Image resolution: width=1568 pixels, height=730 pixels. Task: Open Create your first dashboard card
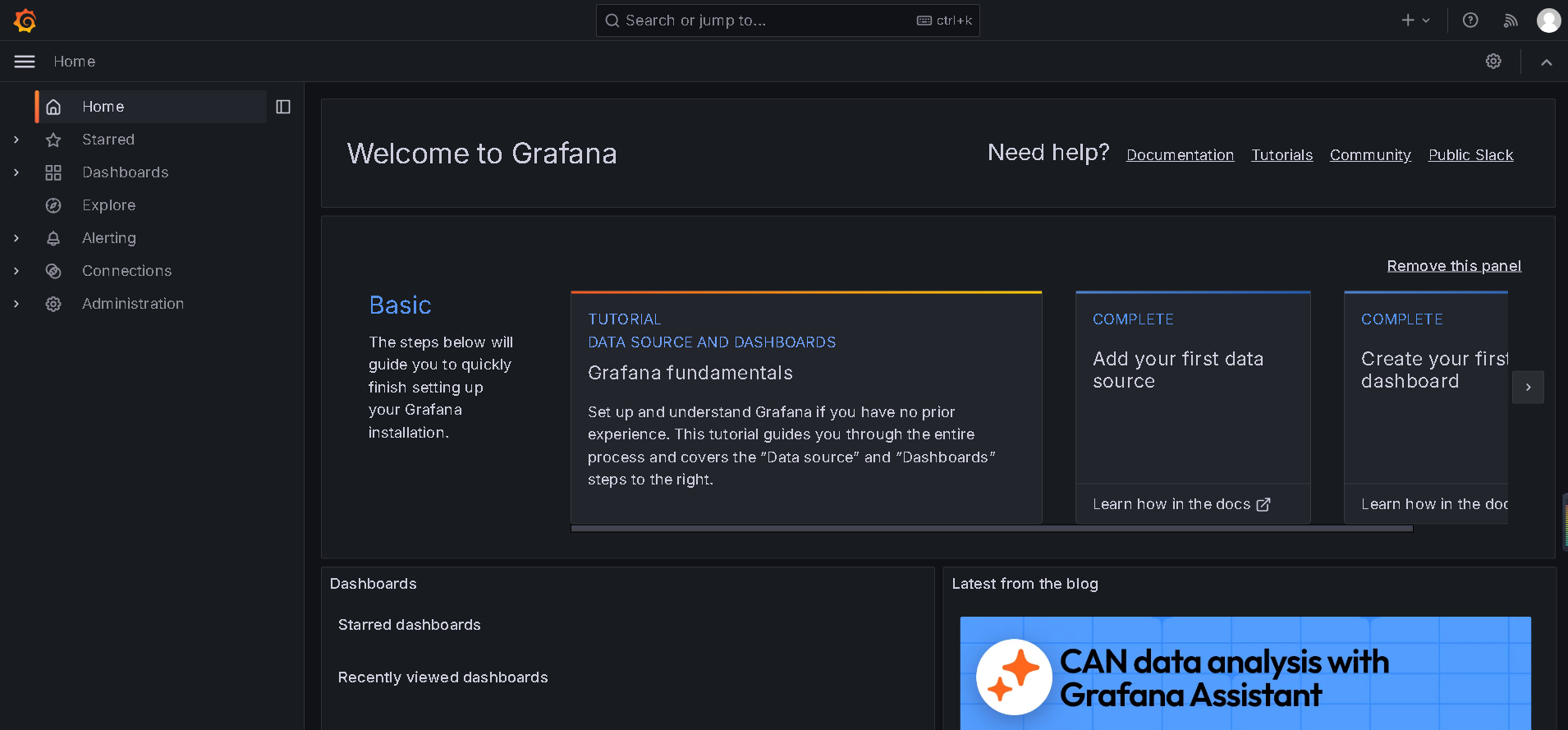click(x=1426, y=407)
